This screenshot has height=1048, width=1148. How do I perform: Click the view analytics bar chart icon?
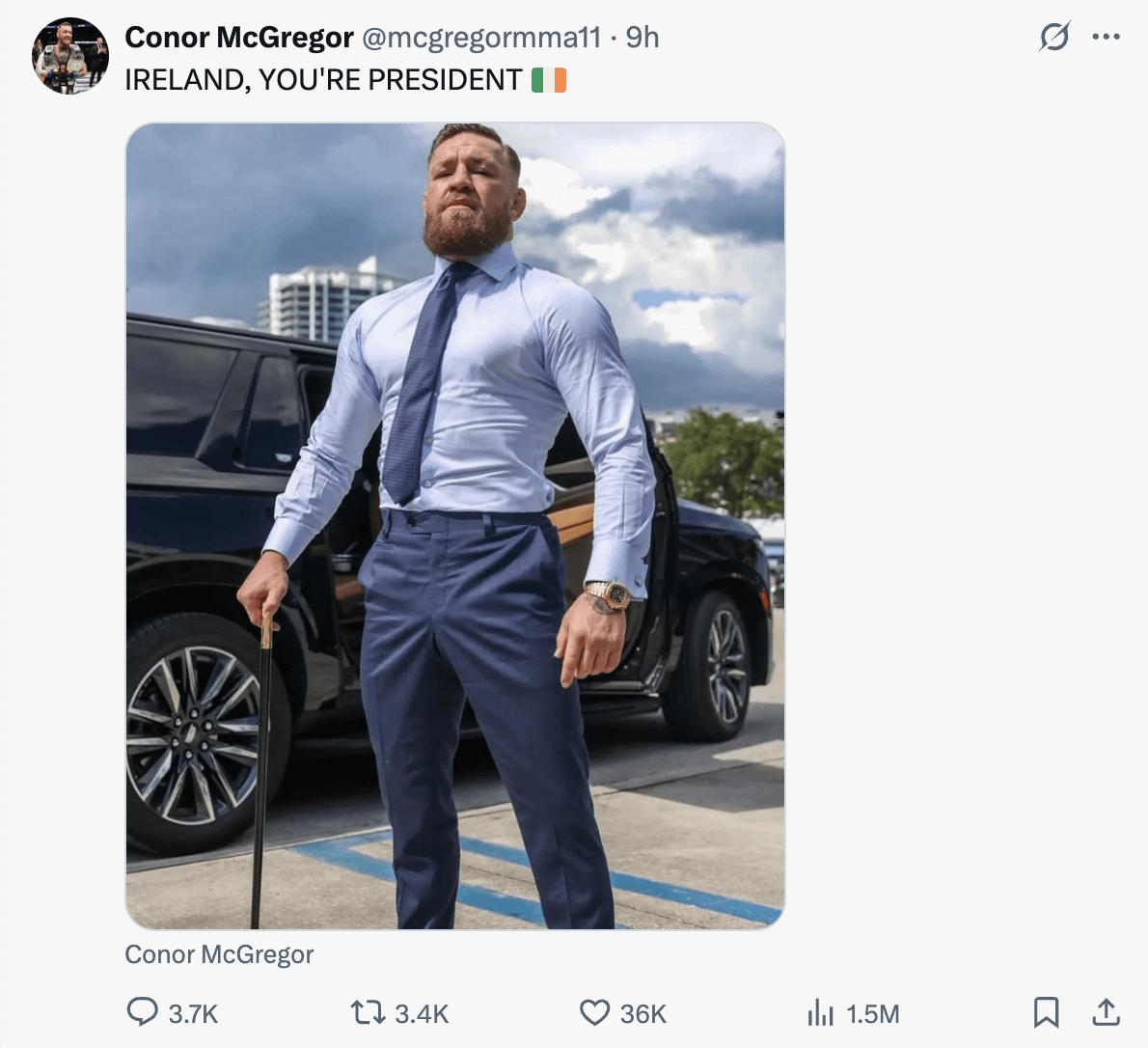(820, 1012)
